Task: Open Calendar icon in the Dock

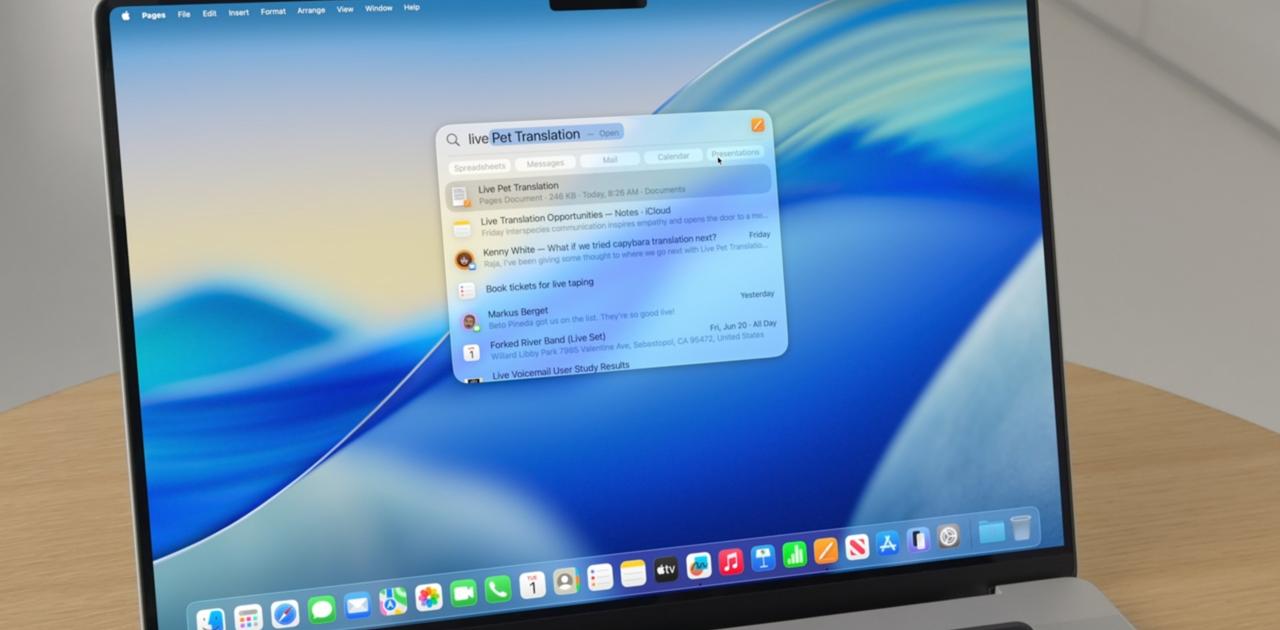Action: 532,585
